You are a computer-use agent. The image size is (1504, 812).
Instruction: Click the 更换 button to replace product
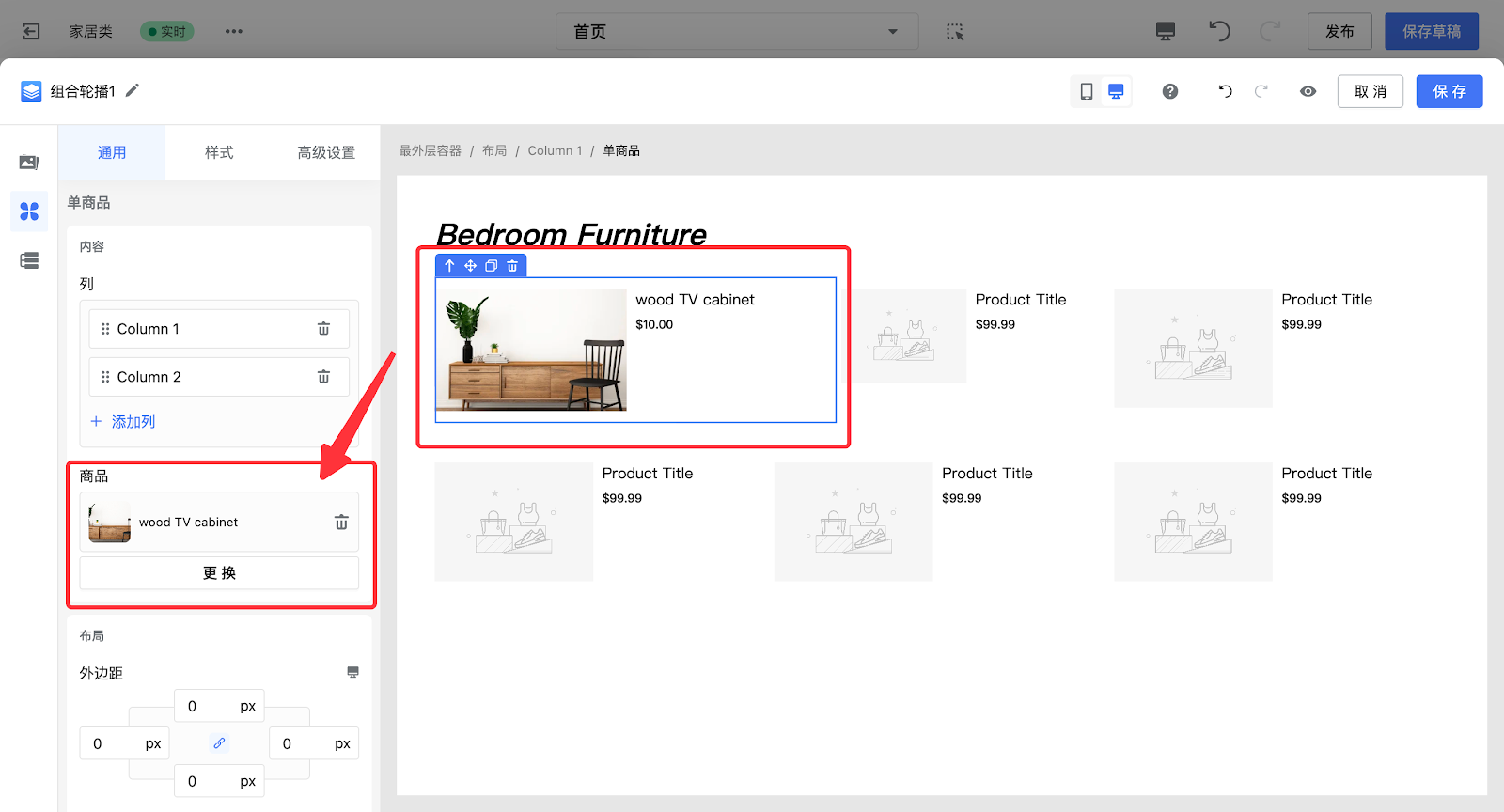point(219,573)
